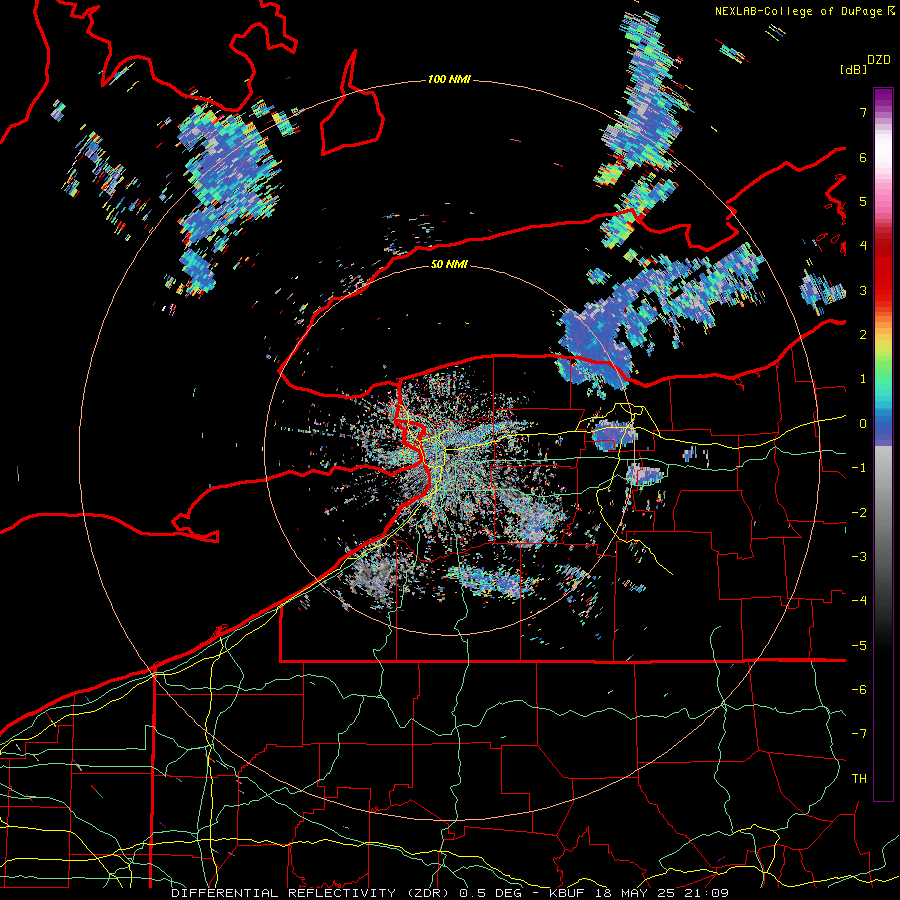Click the 0 value on the colorbar
Screen dimensions: 900x900
863,424
